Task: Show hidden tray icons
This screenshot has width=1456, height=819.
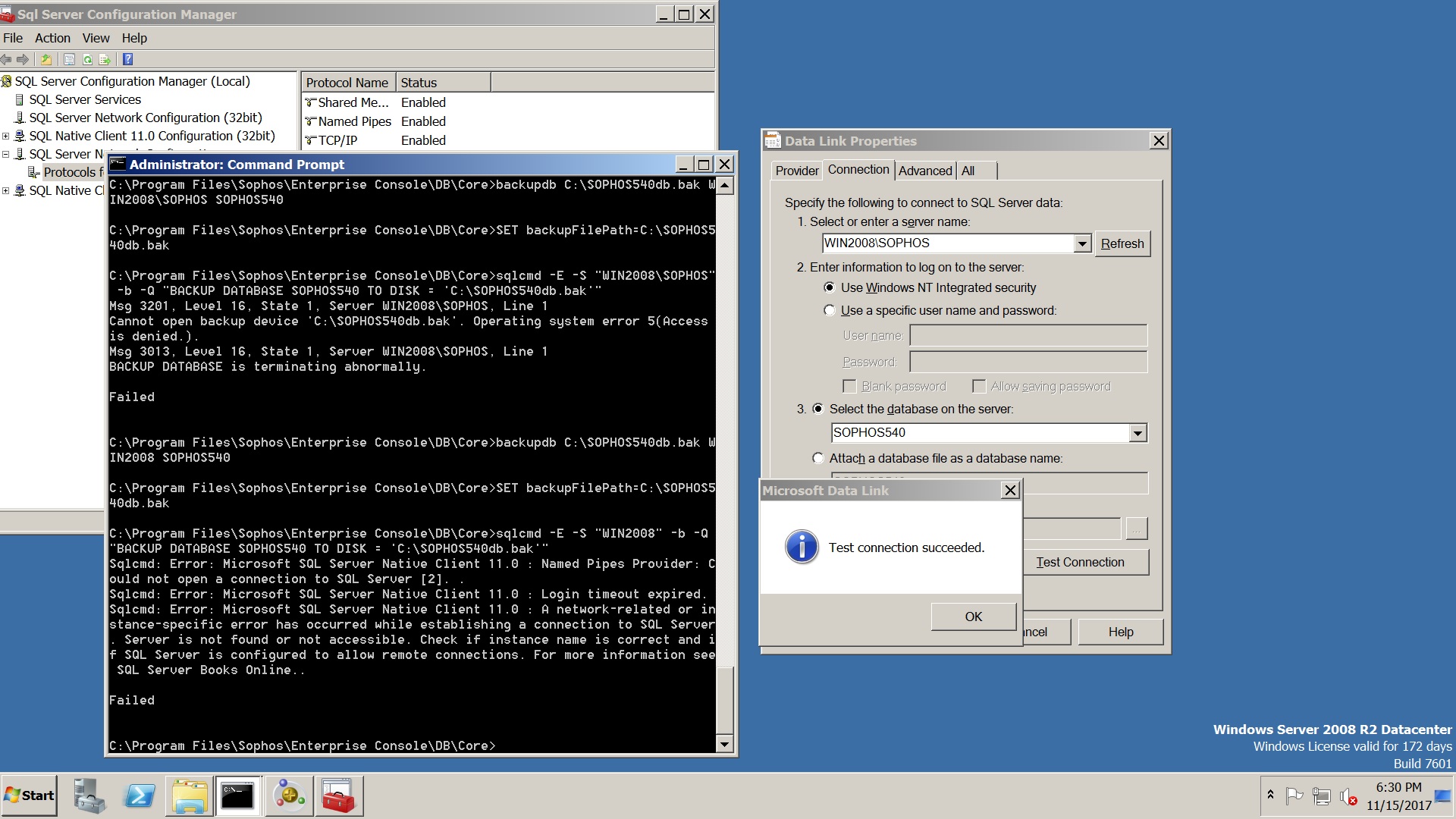Action: pyautogui.click(x=1270, y=795)
